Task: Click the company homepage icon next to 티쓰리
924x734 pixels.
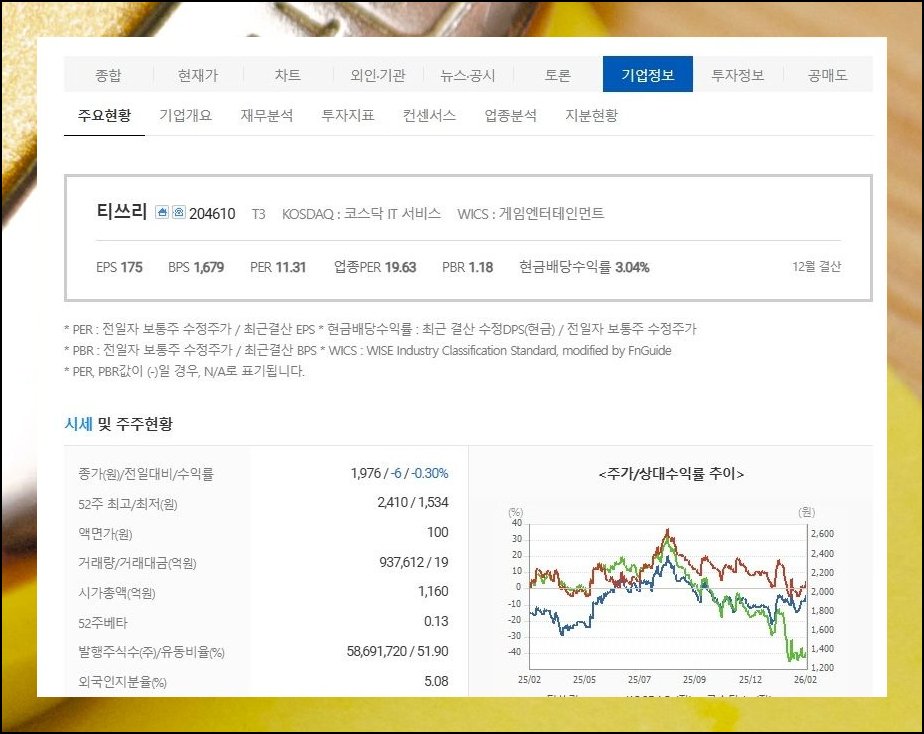Action: [x=162, y=212]
